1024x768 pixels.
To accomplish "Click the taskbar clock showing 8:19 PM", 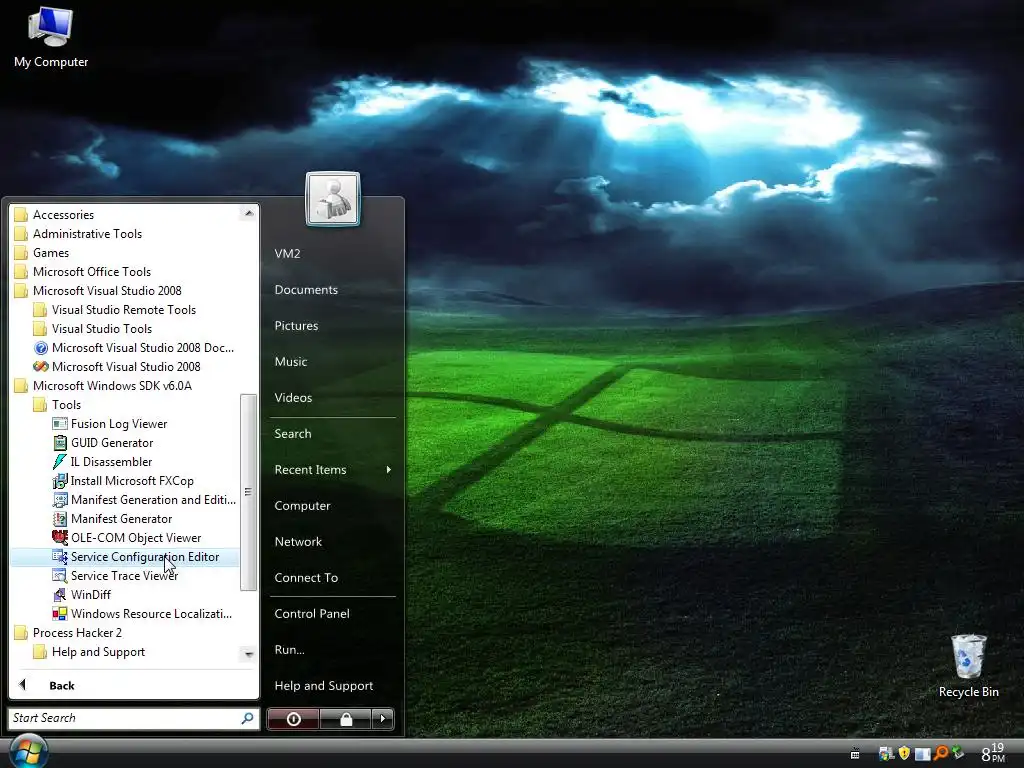I will [x=993, y=753].
